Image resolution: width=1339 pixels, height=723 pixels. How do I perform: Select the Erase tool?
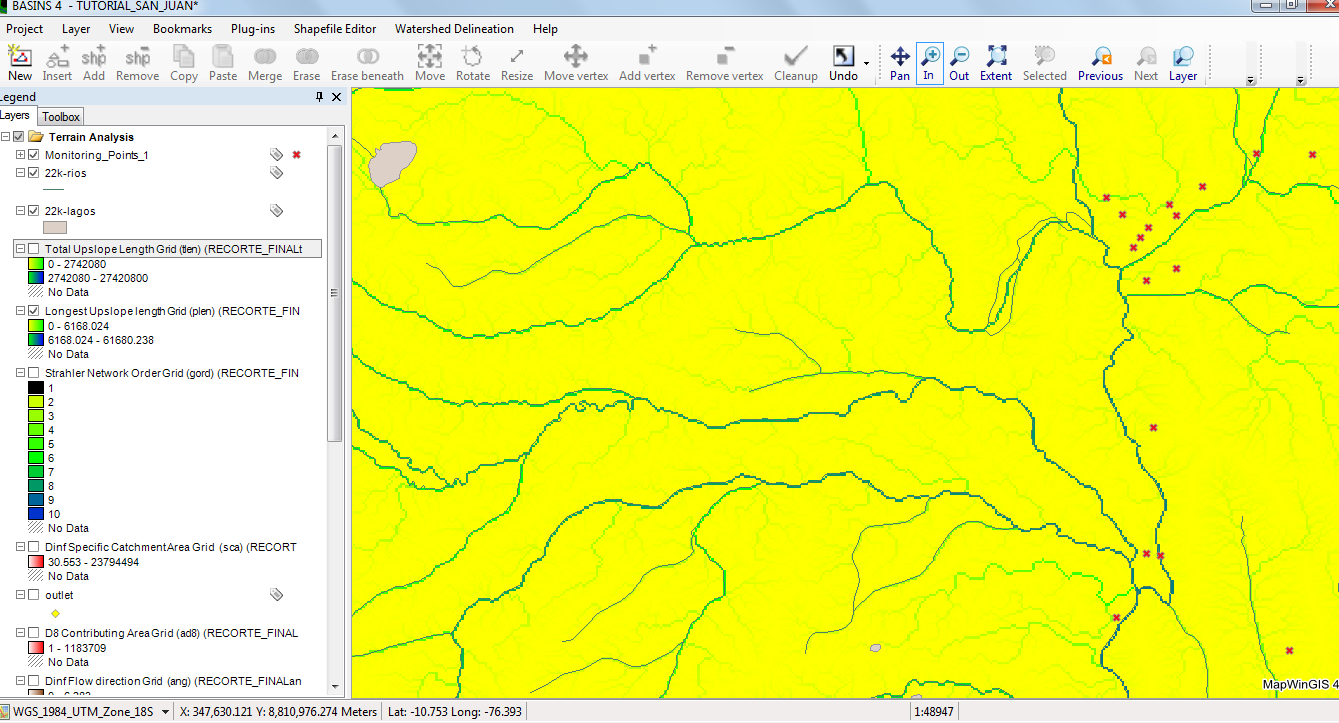[x=307, y=63]
